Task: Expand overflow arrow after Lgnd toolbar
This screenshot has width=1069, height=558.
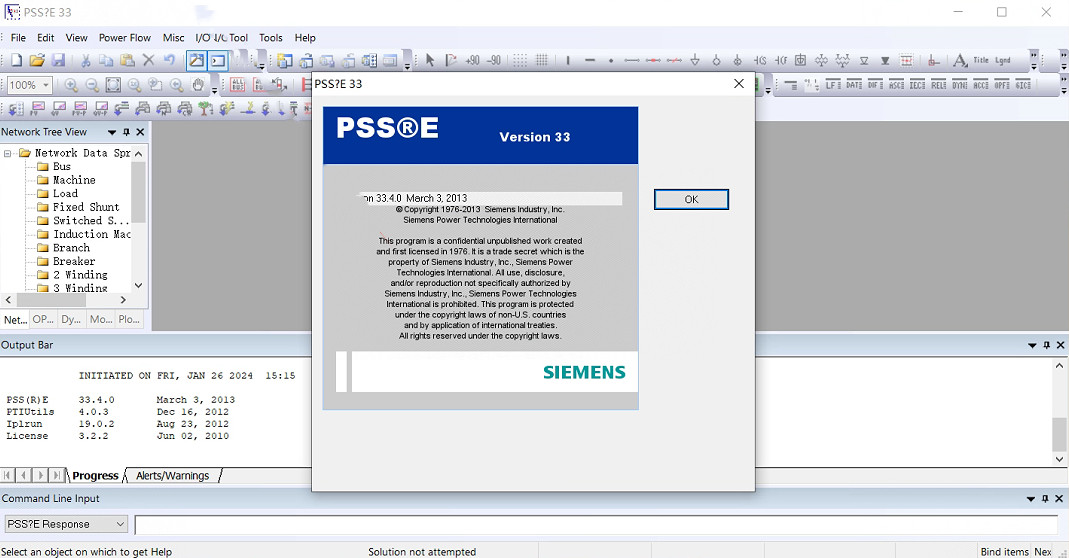Action: pyautogui.click(x=1034, y=61)
